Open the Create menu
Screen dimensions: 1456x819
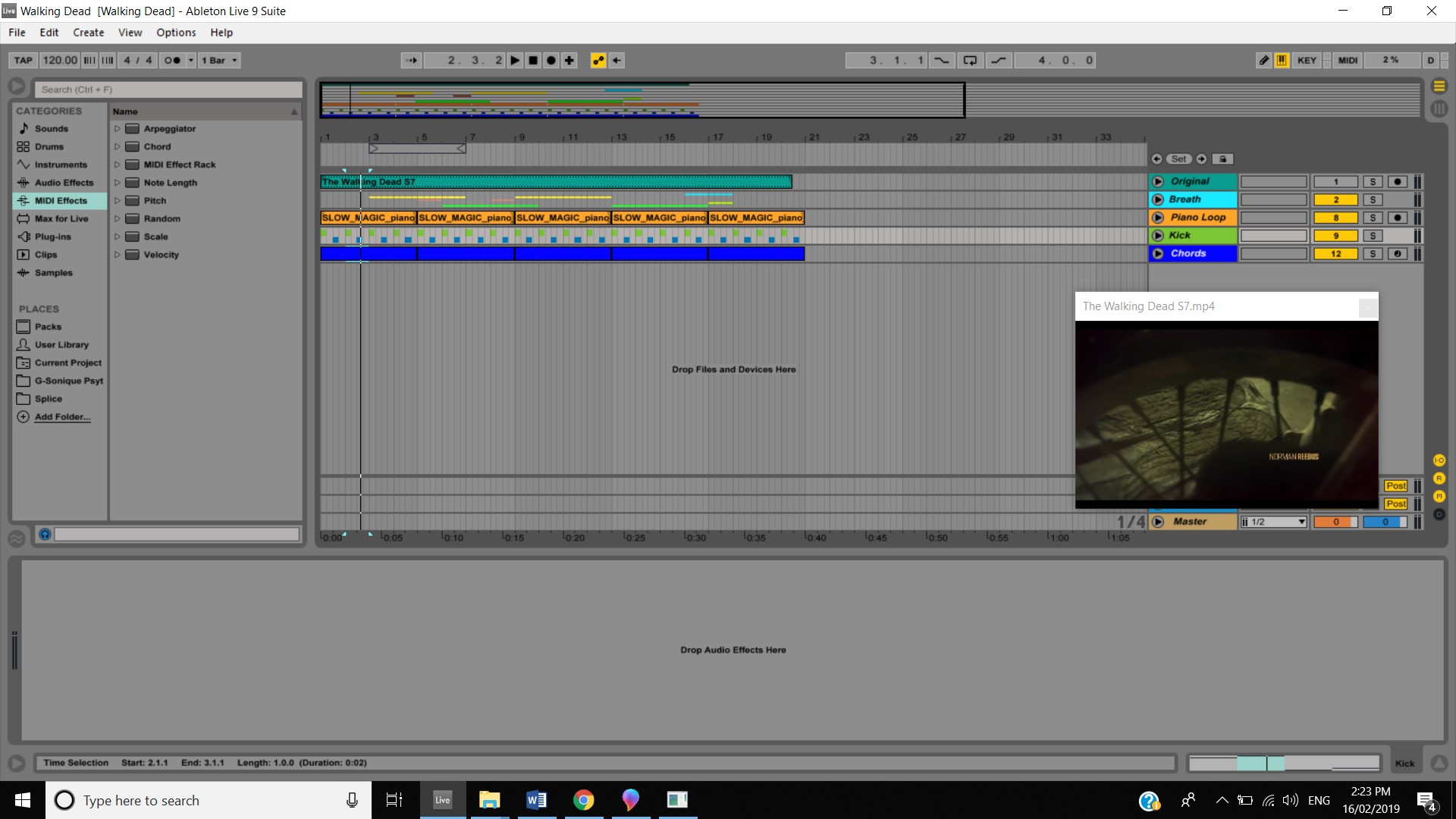click(x=88, y=33)
